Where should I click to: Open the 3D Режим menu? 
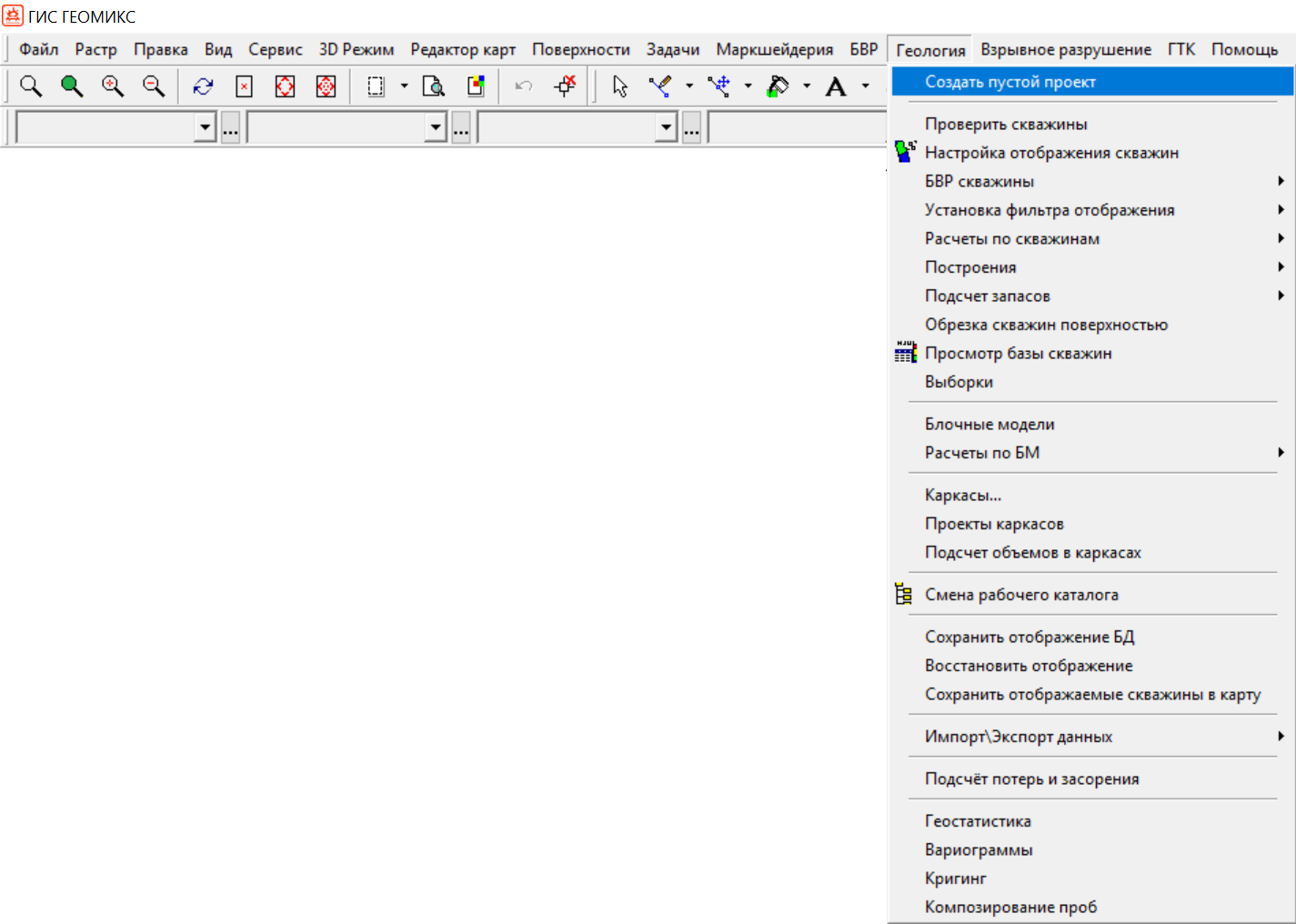click(x=357, y=49)
